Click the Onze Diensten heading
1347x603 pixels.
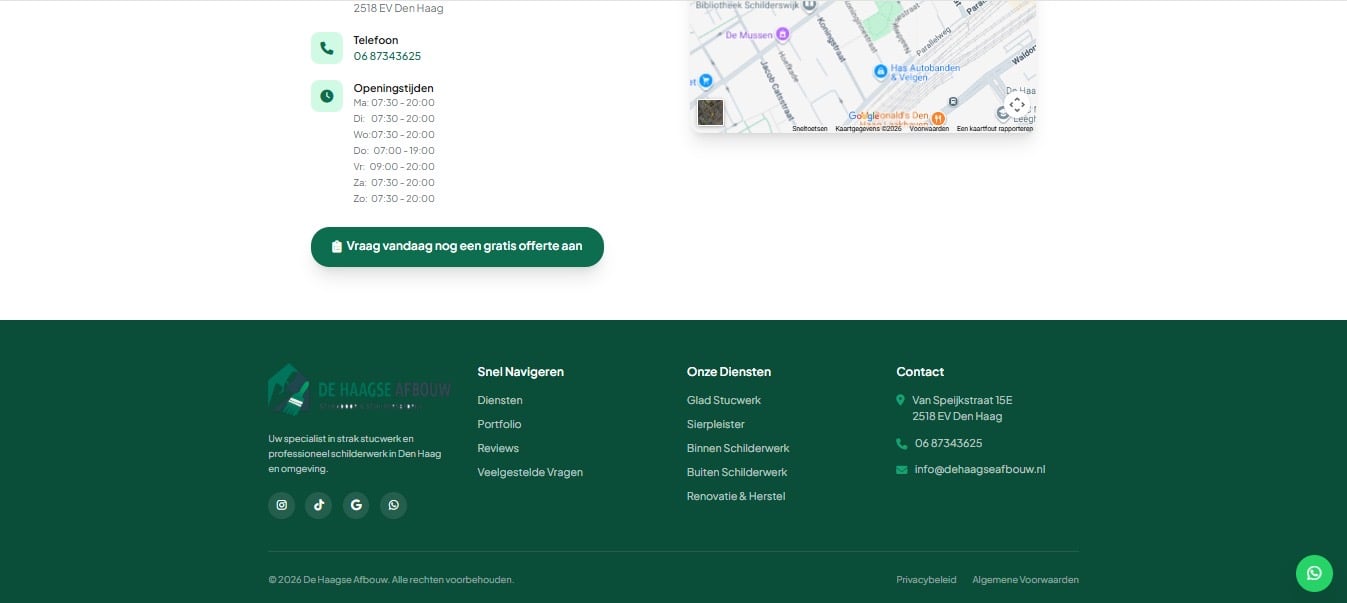pyautogui.click(x=729, y=372)
